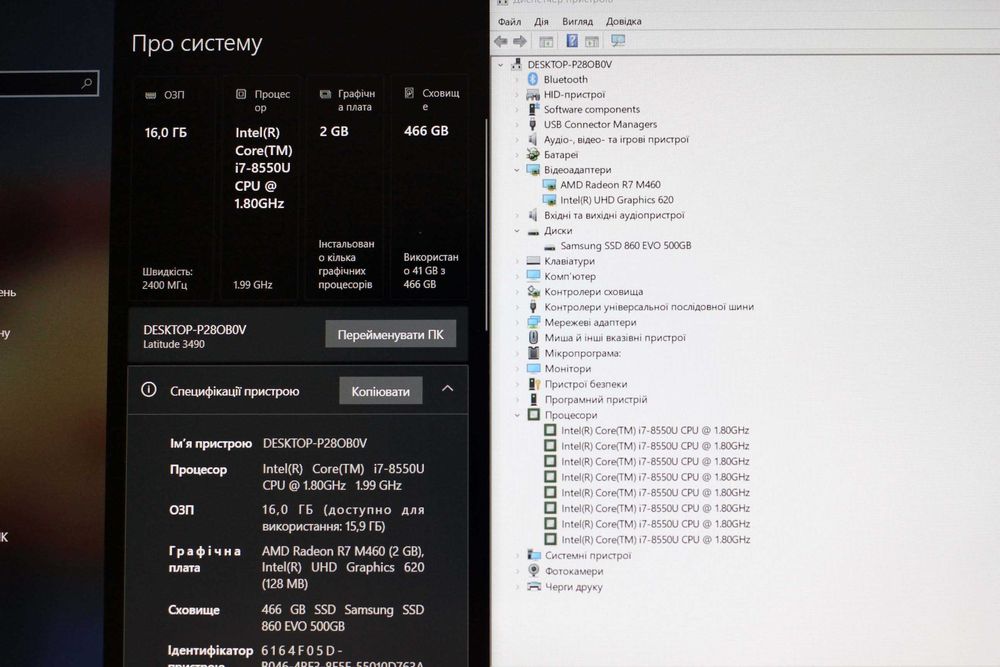This screenshot has width=1000, height=667.
Task: Click the Процесор card at the top
Action: coord(260,187)
